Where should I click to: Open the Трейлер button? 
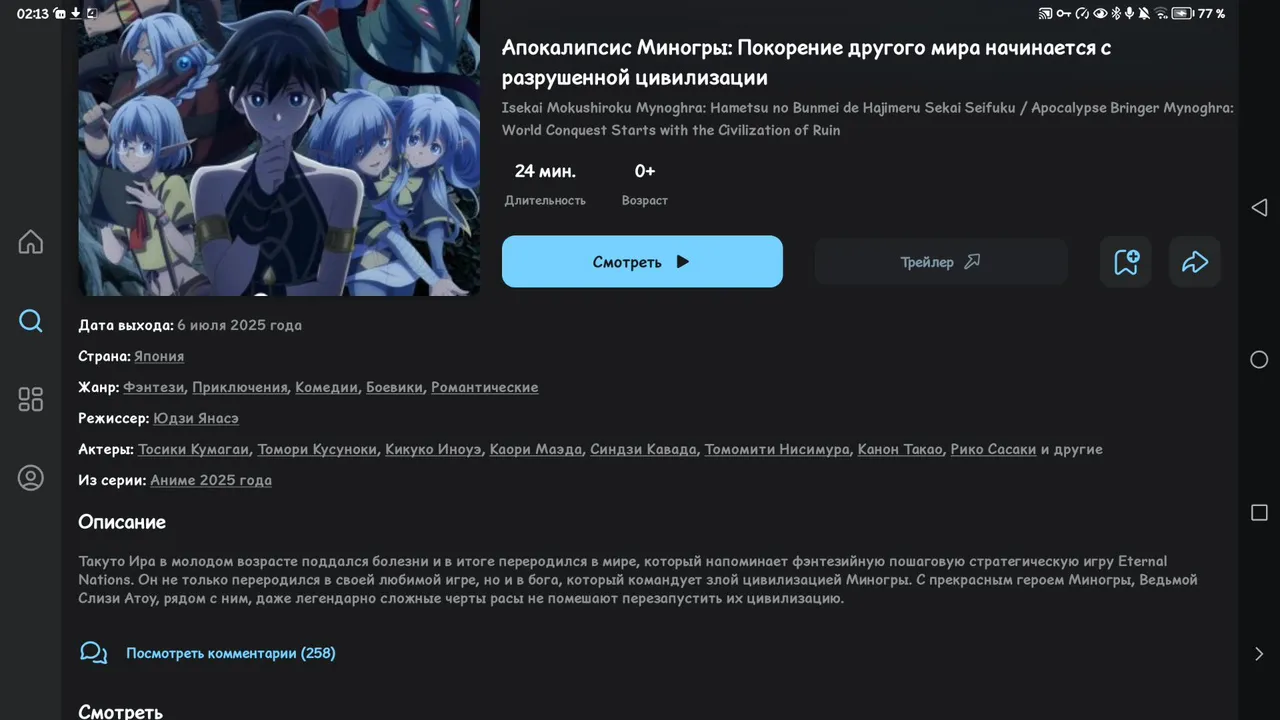[x=940, y=262]
